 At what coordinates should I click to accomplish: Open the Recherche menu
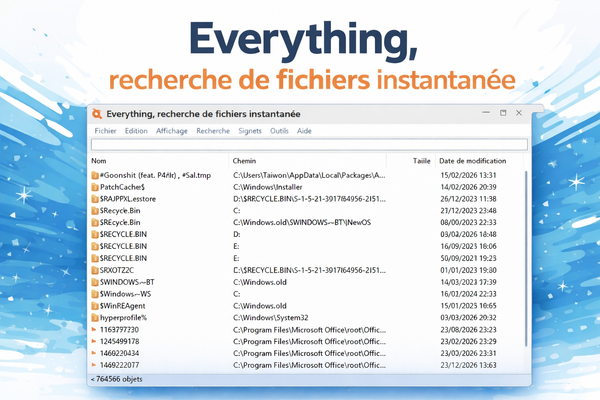[x=213, y=131]
